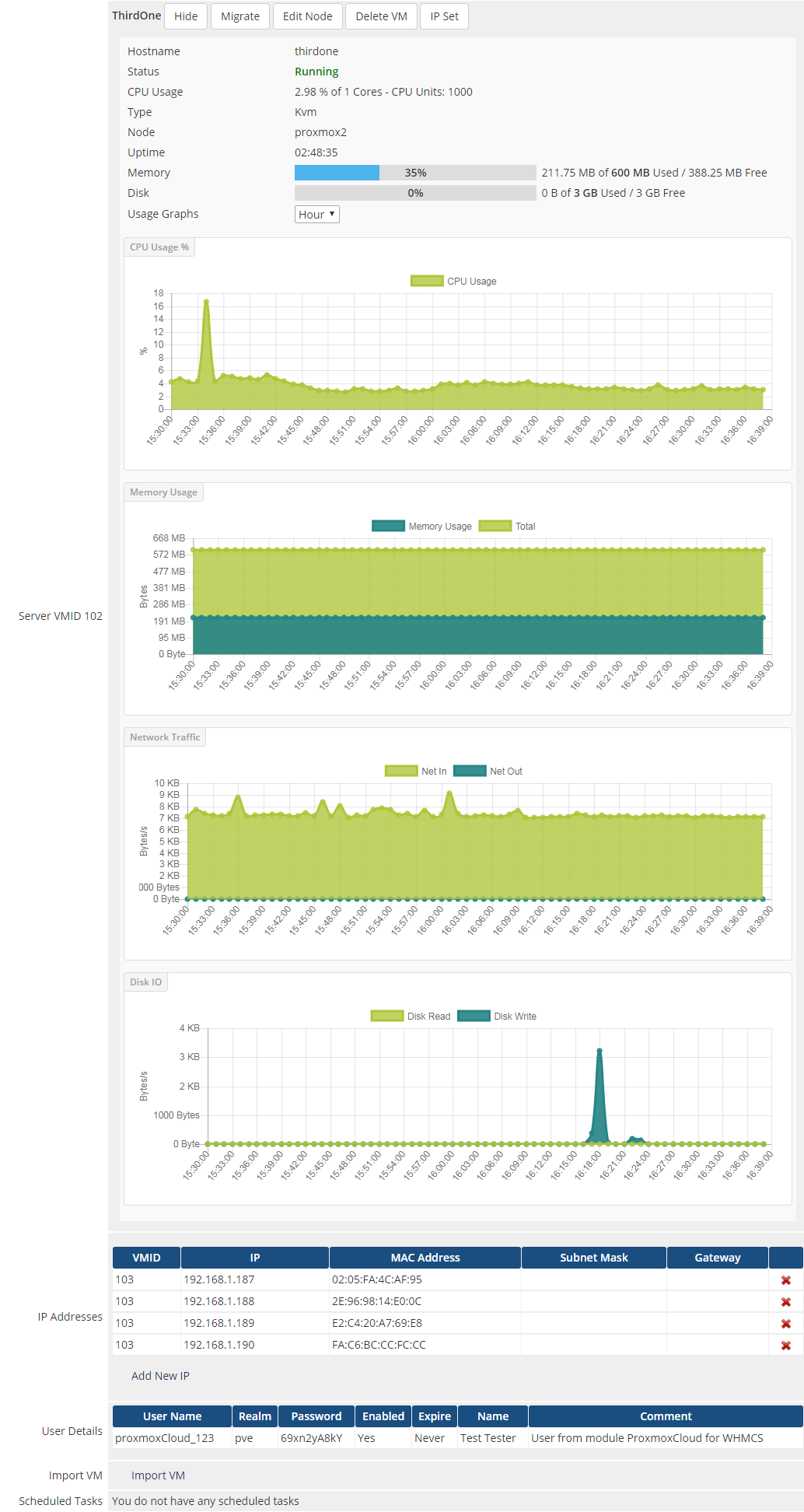Click 'You do not have any scheduled tasks'

pos(205,1501)
